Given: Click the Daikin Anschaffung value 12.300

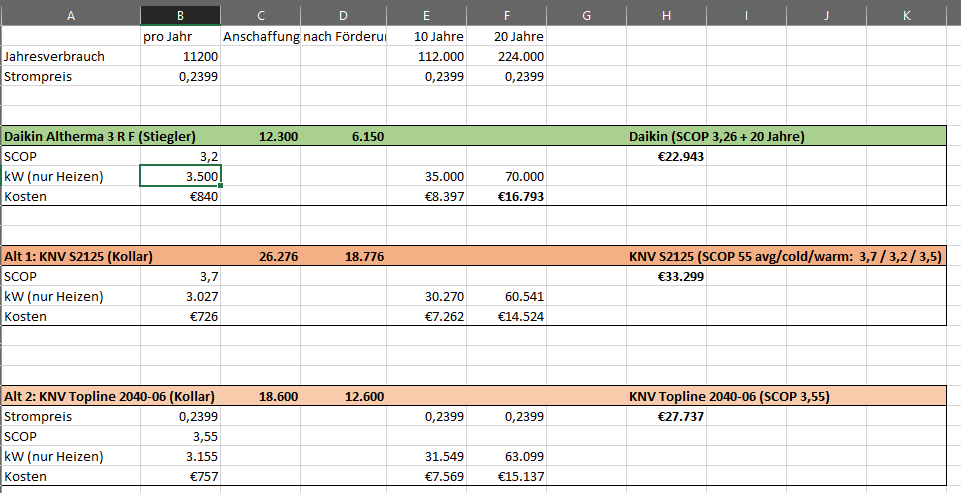Looking at the screenshot, I should coord(260,136).
